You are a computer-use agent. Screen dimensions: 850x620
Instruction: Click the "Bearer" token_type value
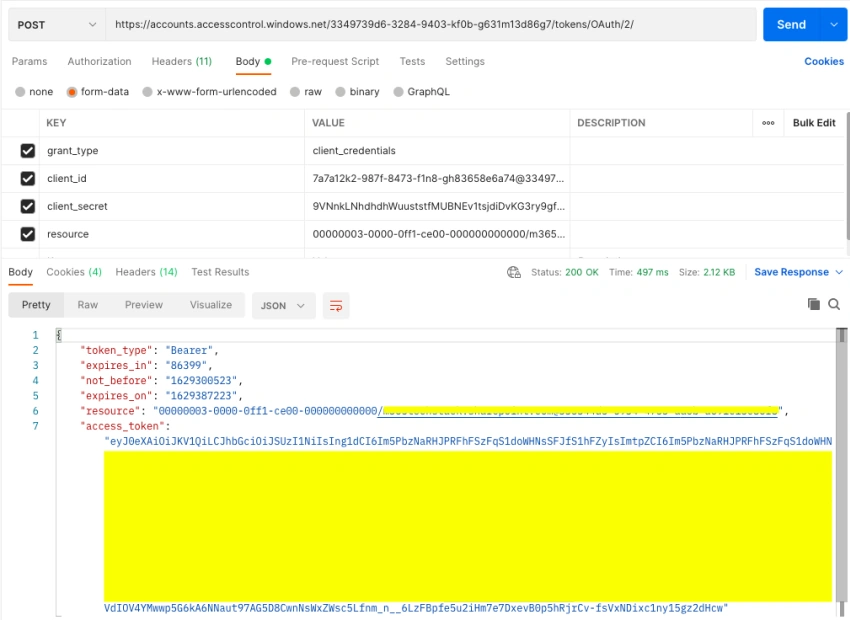pos(188,351)
